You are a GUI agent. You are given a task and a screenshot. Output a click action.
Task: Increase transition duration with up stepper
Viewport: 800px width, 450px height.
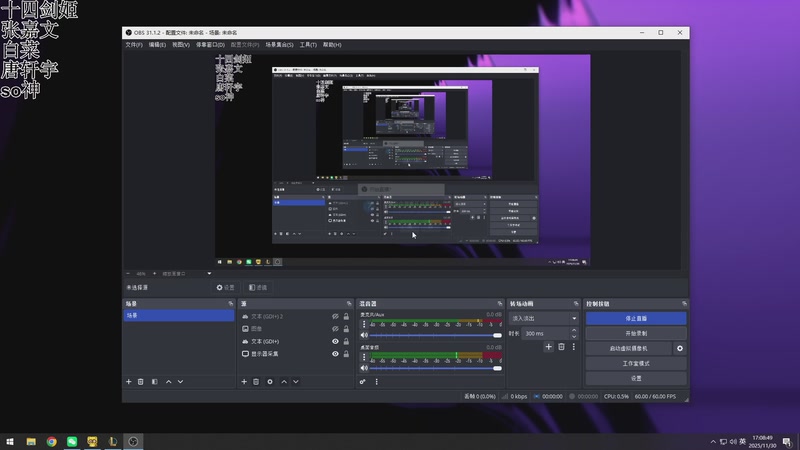(574, 331)
